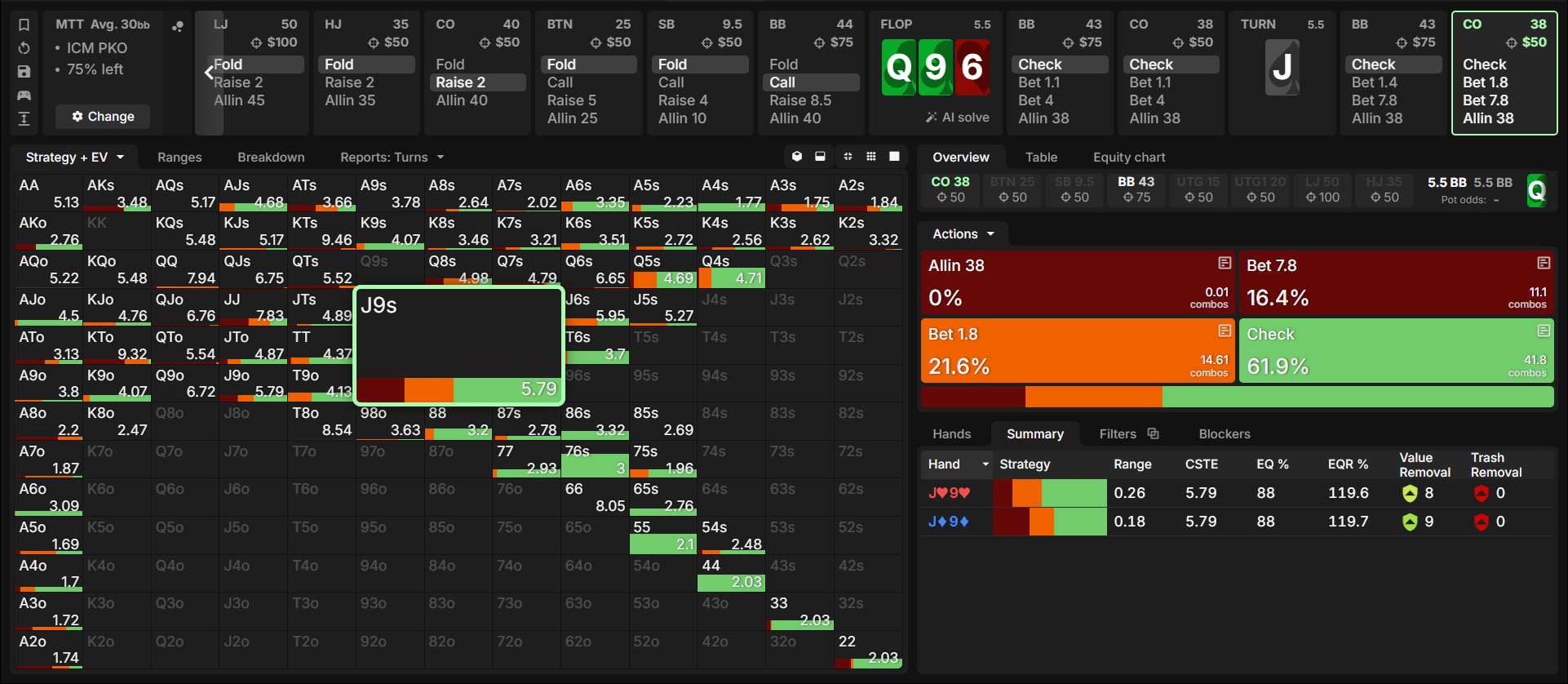Click the flop Queen card

pyautogui.click(x=899, y=67)
